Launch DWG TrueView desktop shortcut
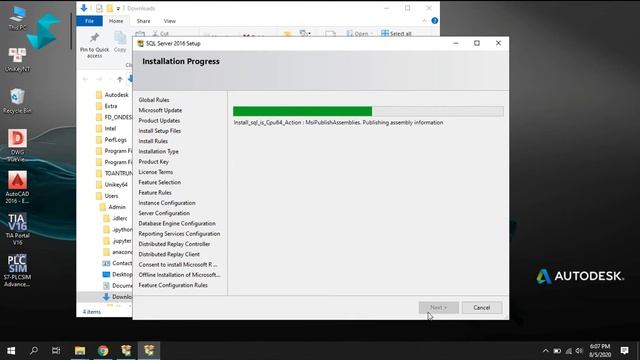The image size is (640, 360). pyautogui.click(x=17, y=146)
